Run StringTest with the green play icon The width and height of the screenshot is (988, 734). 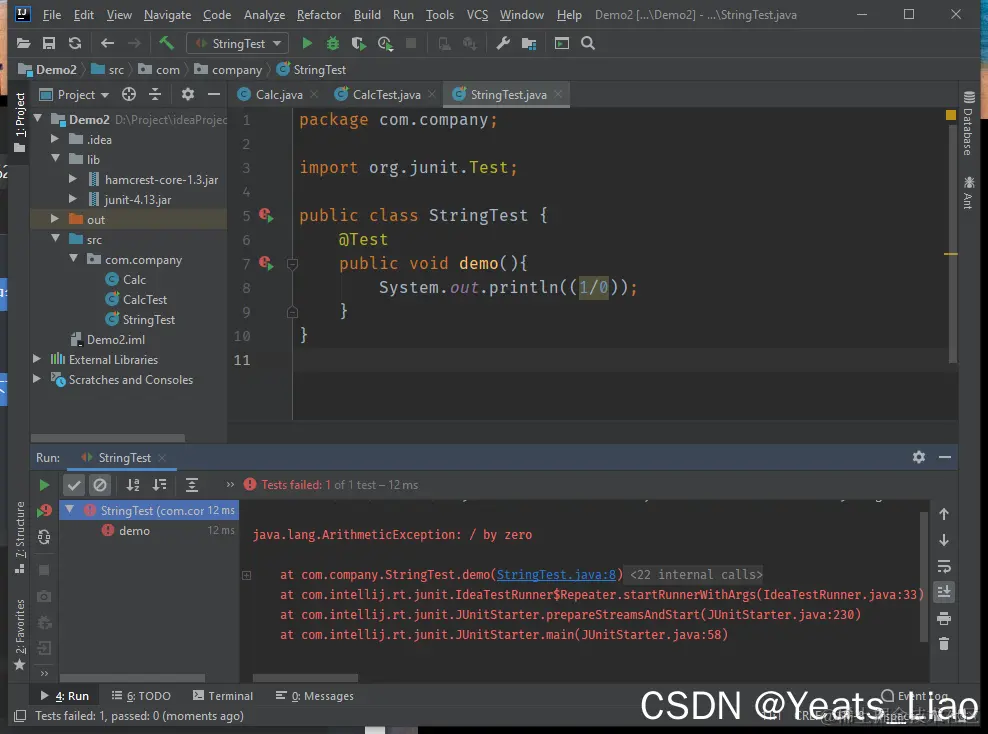pos(307,43)
